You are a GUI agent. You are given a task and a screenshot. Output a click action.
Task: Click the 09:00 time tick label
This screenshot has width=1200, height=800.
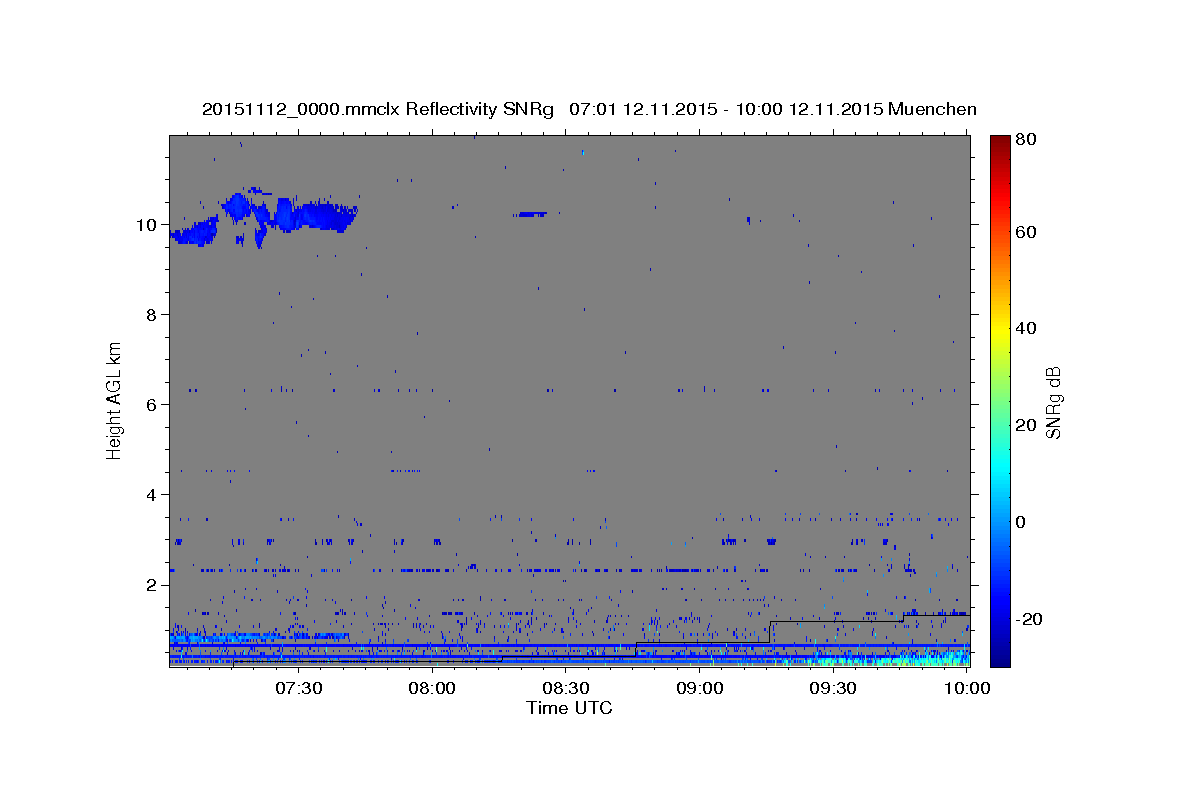(x=699, y=688)
